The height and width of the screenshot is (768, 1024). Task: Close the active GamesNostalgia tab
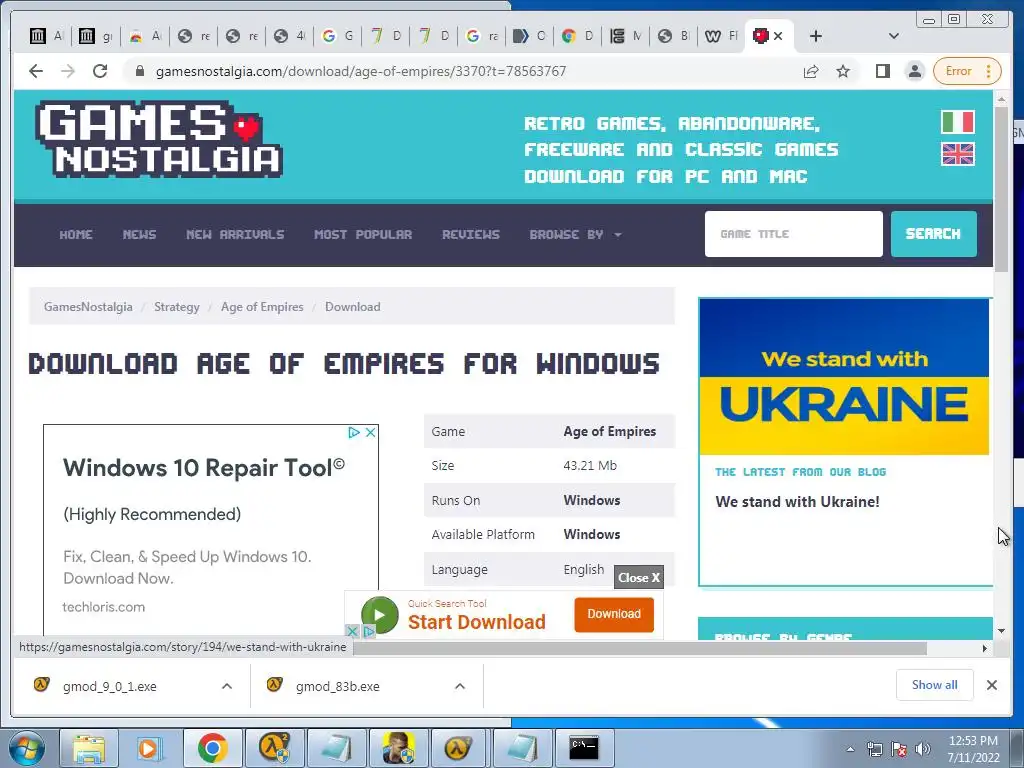(x=778, y=36)
